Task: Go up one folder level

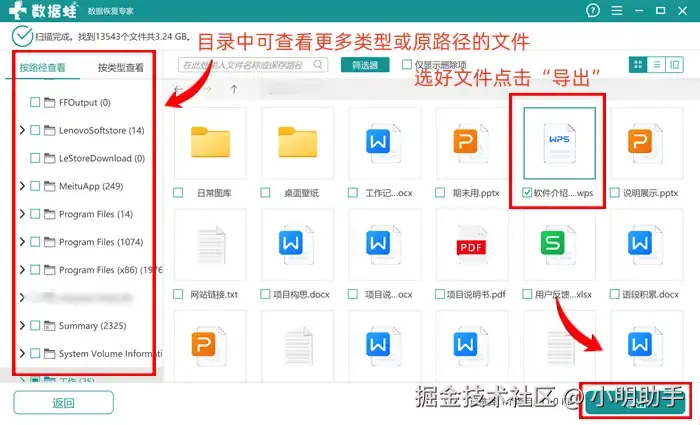Action: tap(234, 89)
